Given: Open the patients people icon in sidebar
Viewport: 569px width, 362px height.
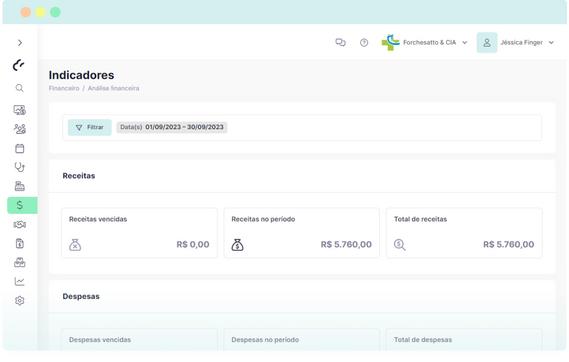Looking at the screenshot, I should 20,129.
